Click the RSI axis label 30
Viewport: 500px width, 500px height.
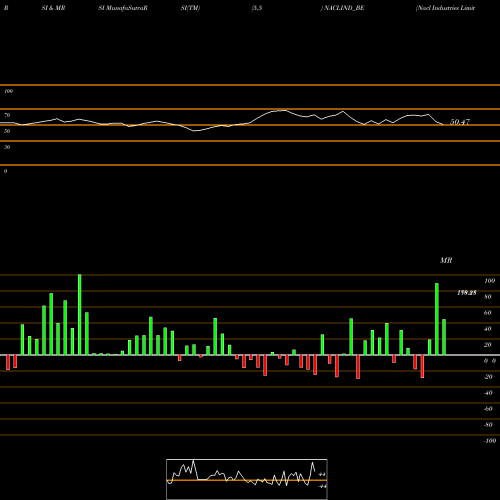click(7, 147)
